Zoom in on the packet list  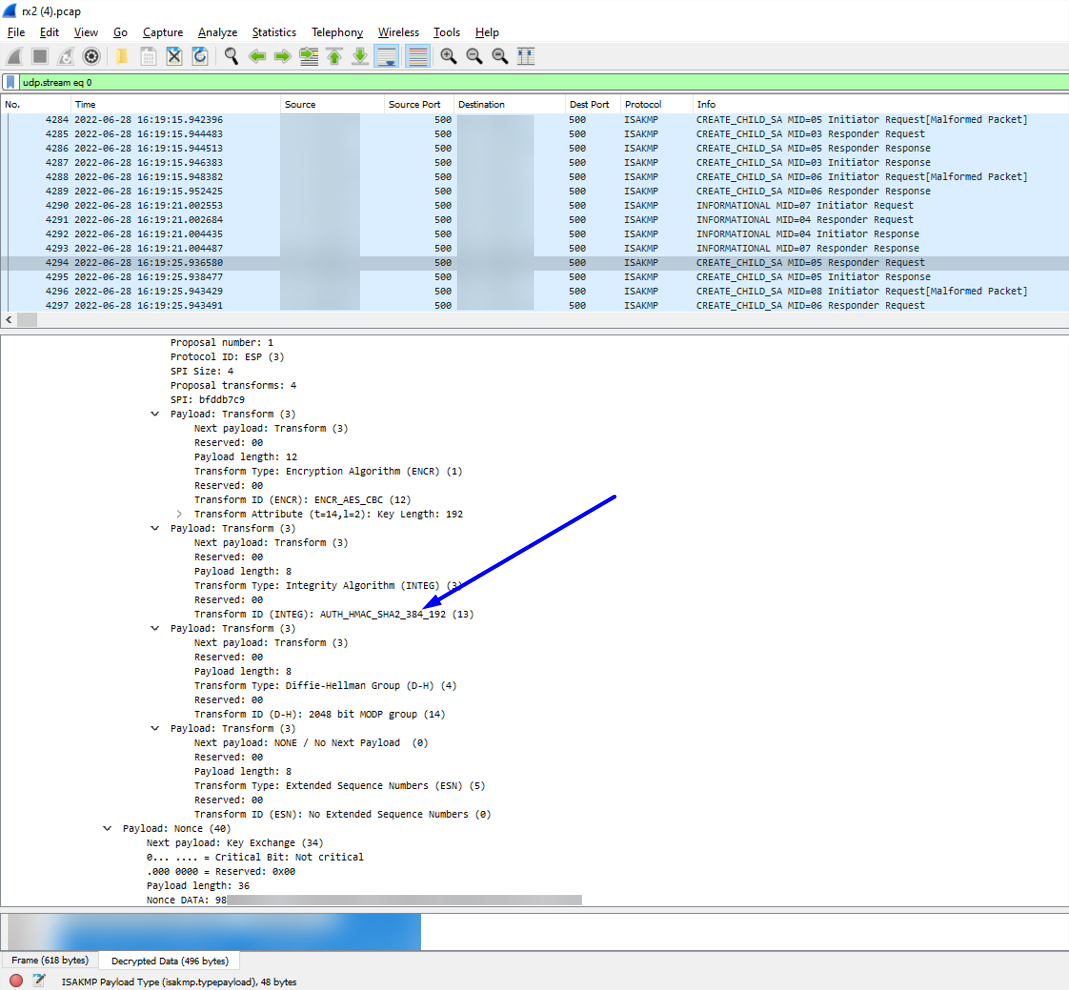coord(449,56)
